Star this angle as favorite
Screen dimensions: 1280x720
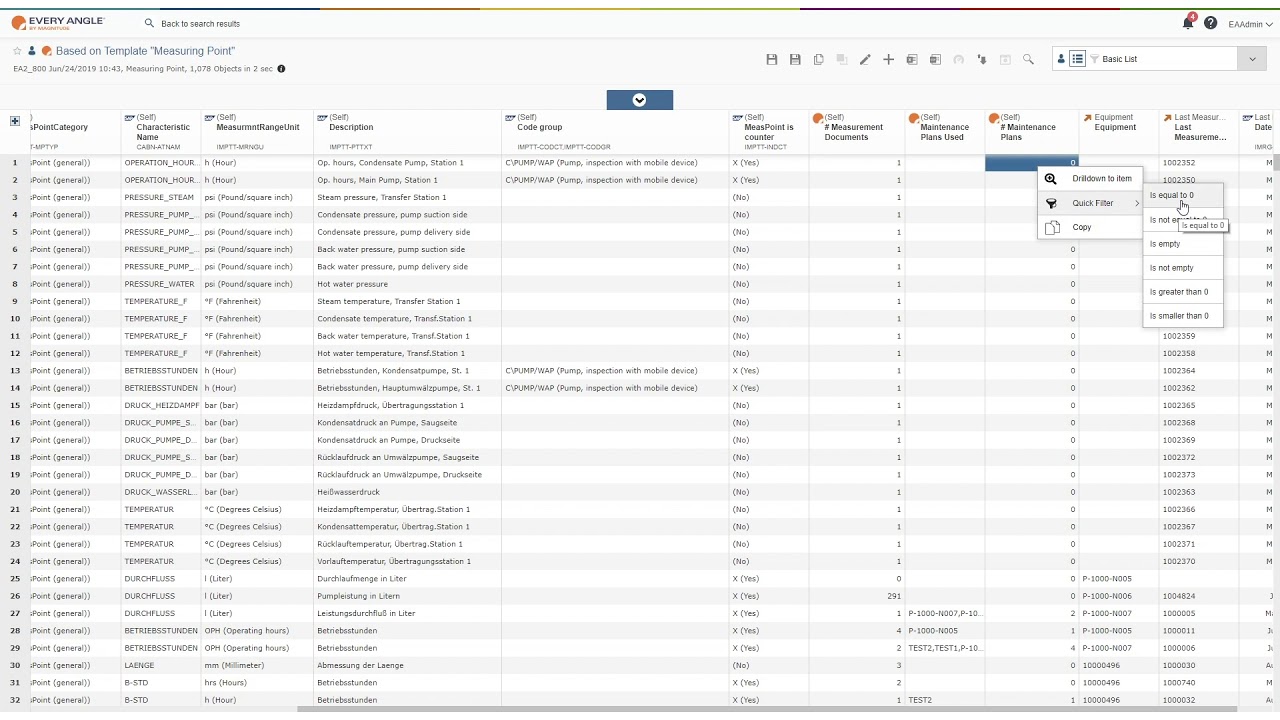17,50
